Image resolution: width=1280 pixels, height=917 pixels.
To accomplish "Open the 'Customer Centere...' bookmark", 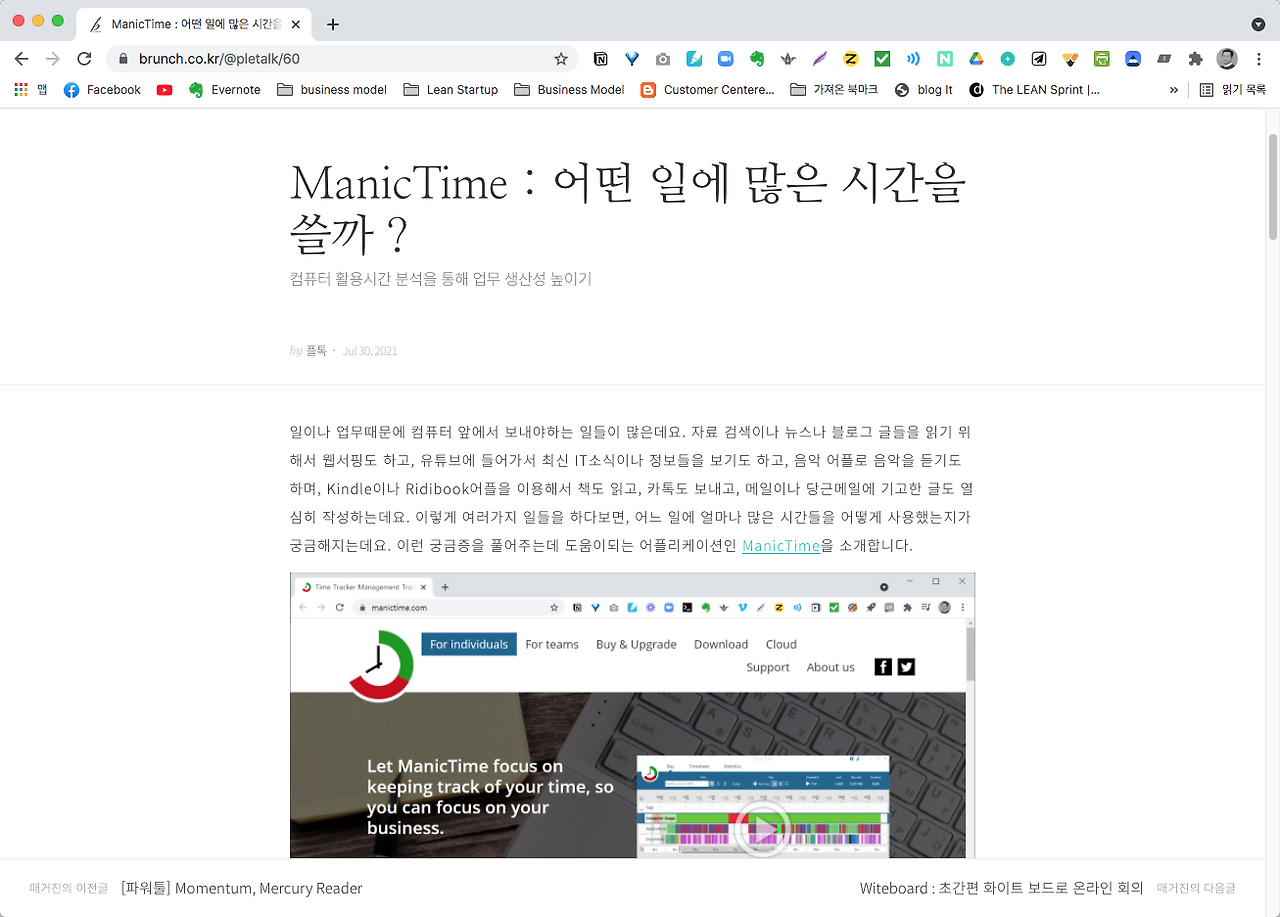I will [x=708, y=90].
